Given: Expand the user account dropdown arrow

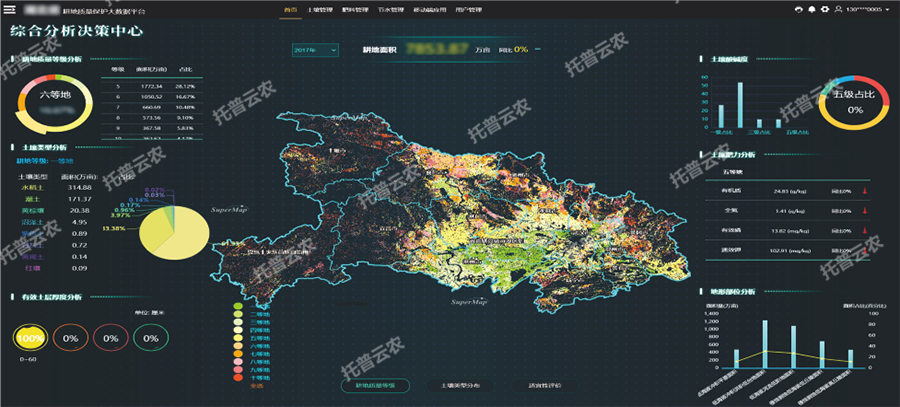Looking at the screenshot, I should point(889,10).
